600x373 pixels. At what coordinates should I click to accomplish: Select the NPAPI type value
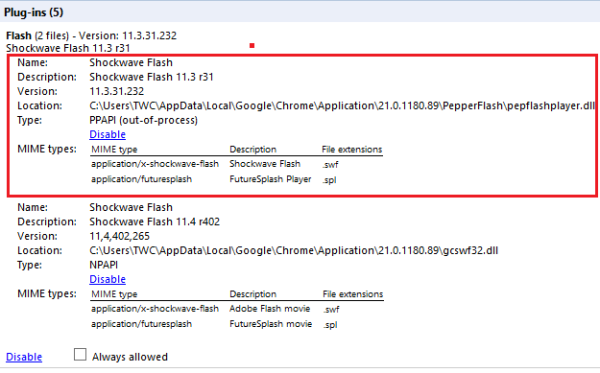click(x=104, y=265)
